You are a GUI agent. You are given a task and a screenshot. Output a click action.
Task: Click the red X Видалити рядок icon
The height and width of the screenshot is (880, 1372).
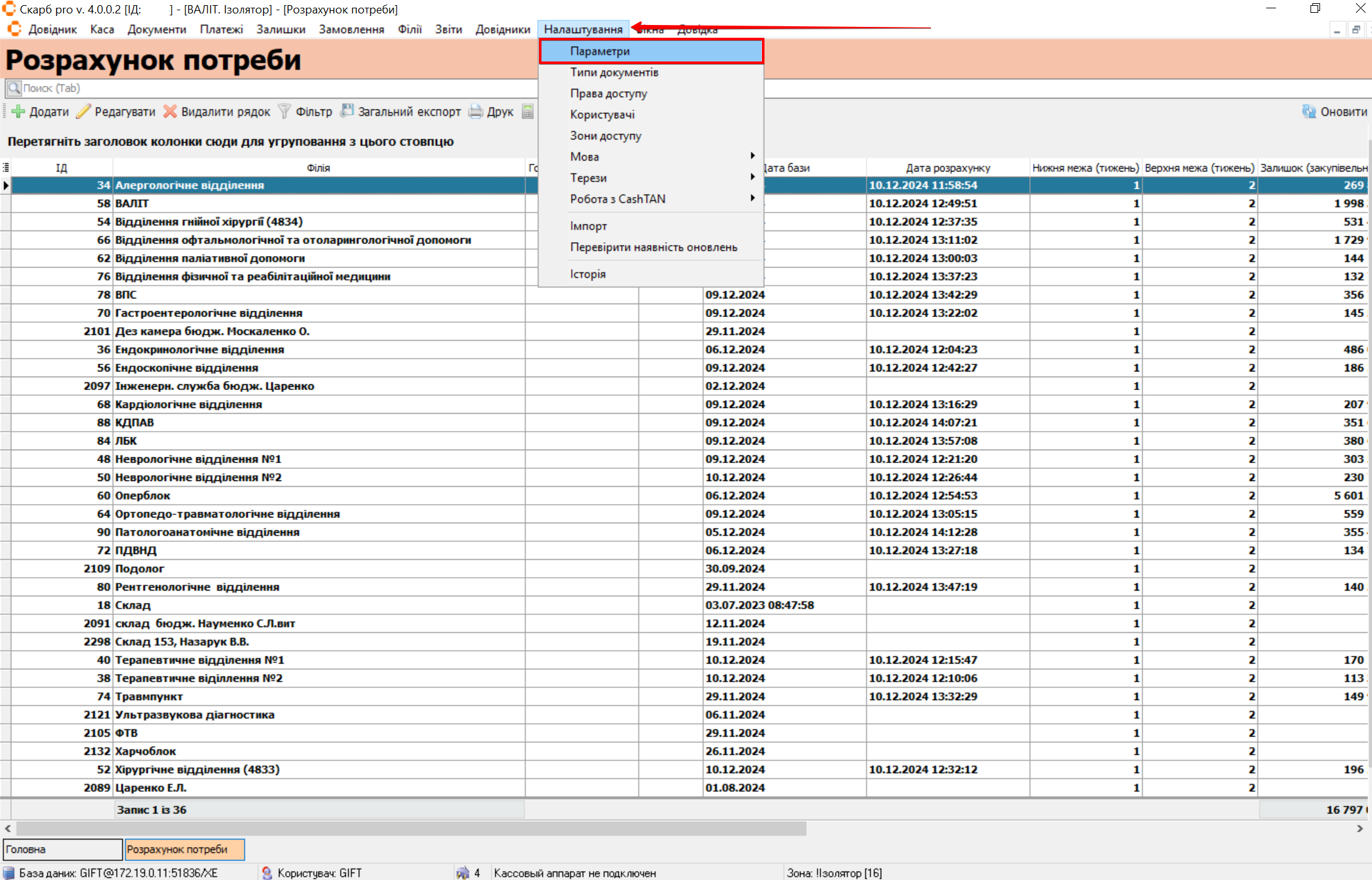pyautogui.click(x=170, y=111)
